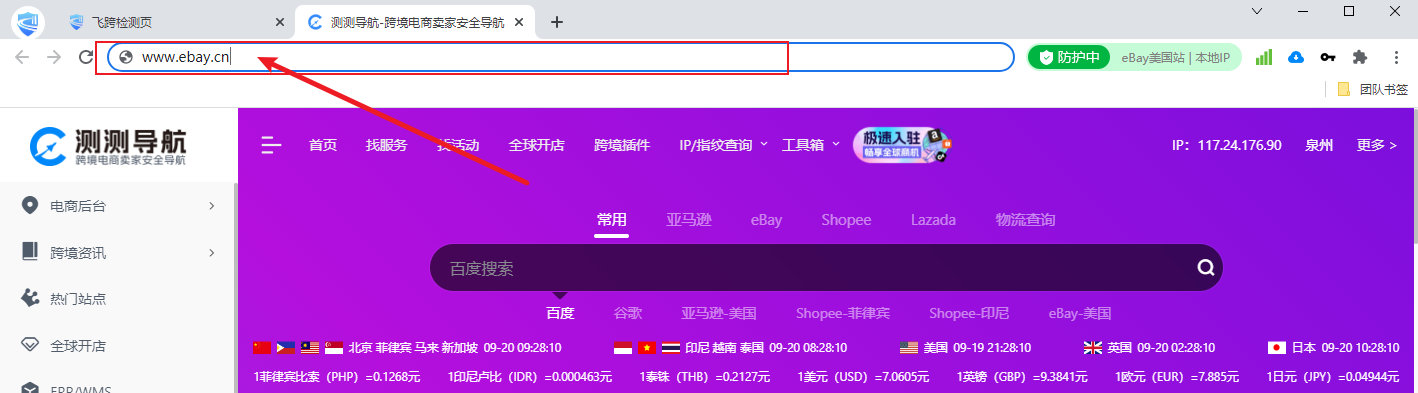Viewport: 1418px width, 393px height.
Task: Click the browser reload icon
Action: pyautogui.click(x=86, y=57)
